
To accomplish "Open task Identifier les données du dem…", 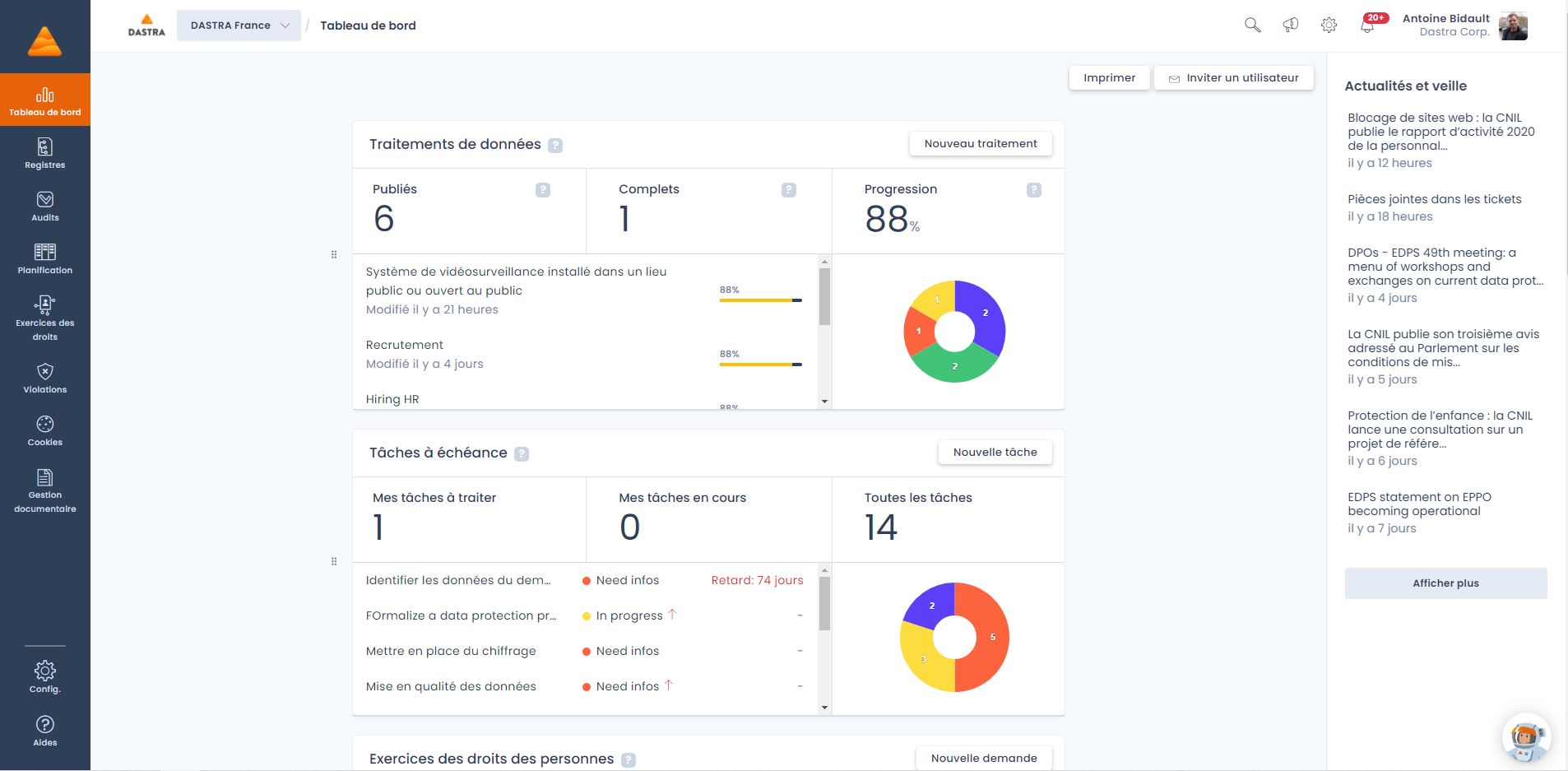I will [x=458, y=581].
